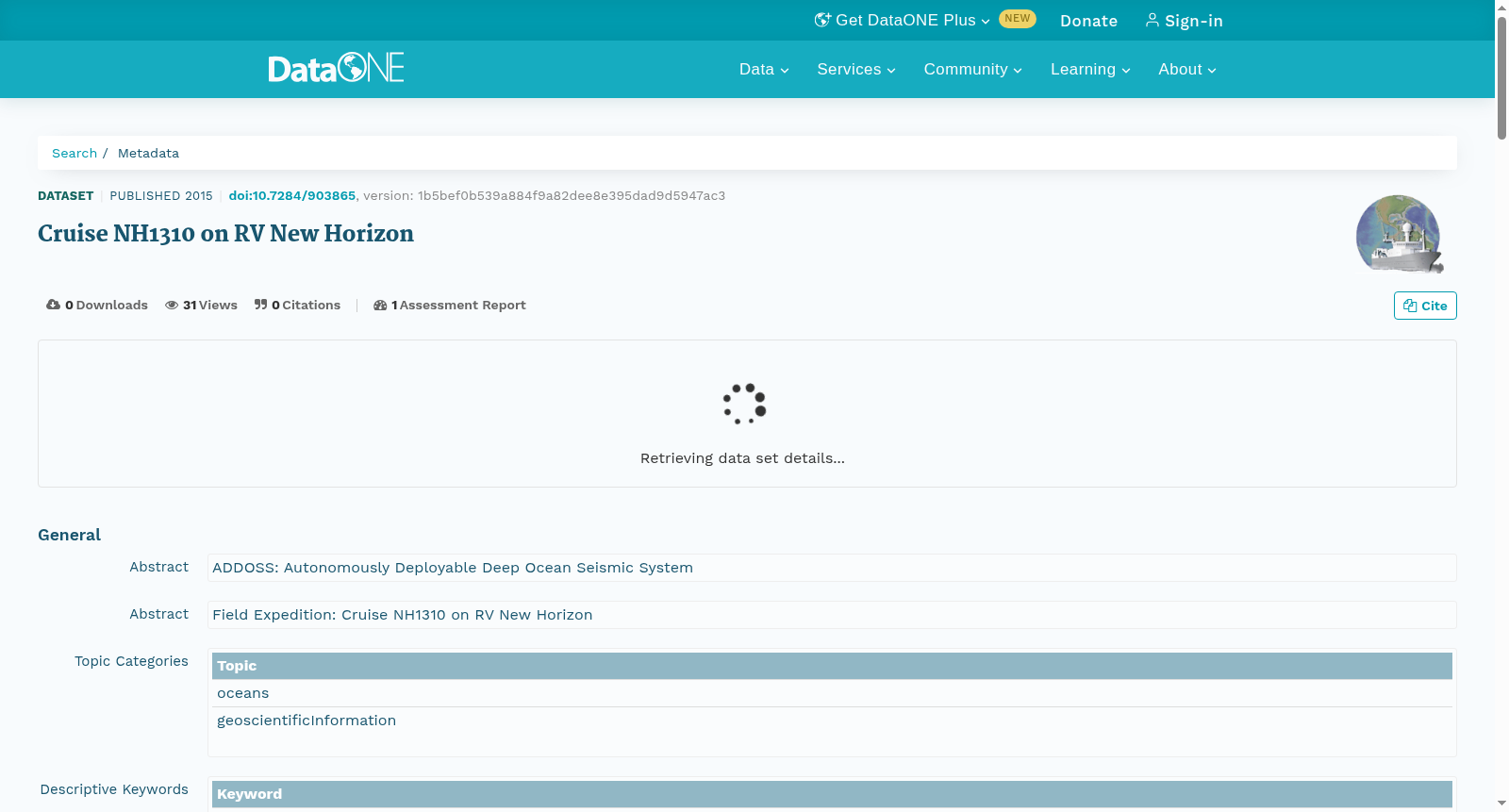The image size is (1509, 812).
Task: Expand the Services menu
Action: tap(856, 69)
